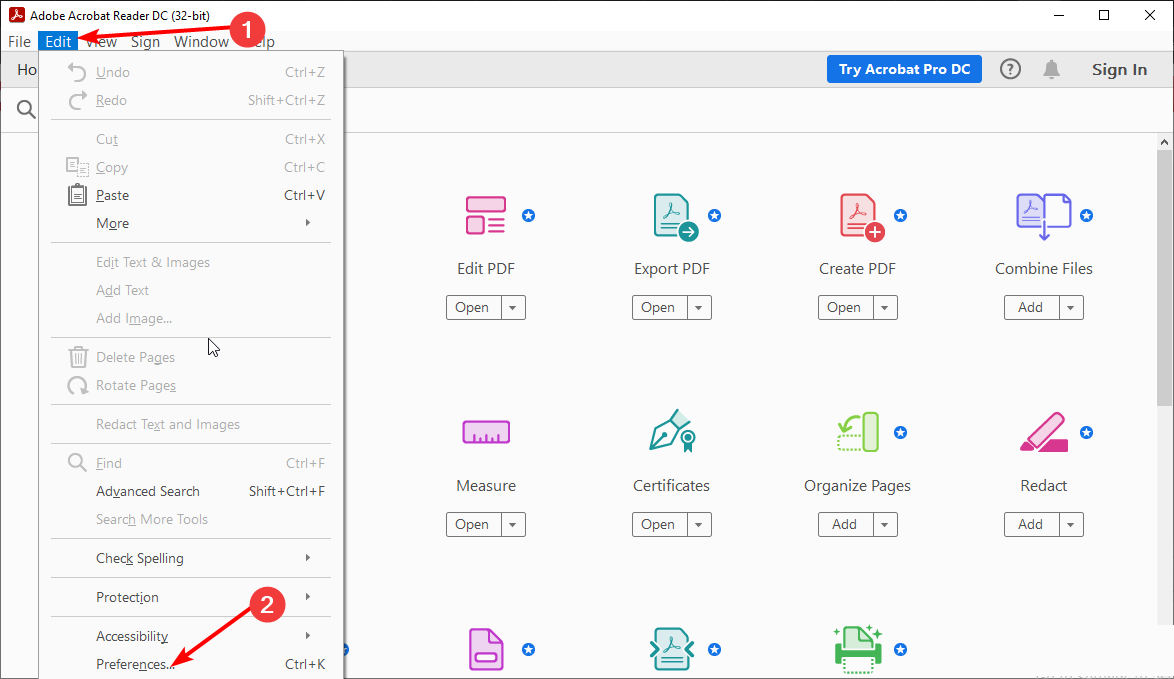
Task: Click the star badge beside Edit PDF
Action: point(529,216)
